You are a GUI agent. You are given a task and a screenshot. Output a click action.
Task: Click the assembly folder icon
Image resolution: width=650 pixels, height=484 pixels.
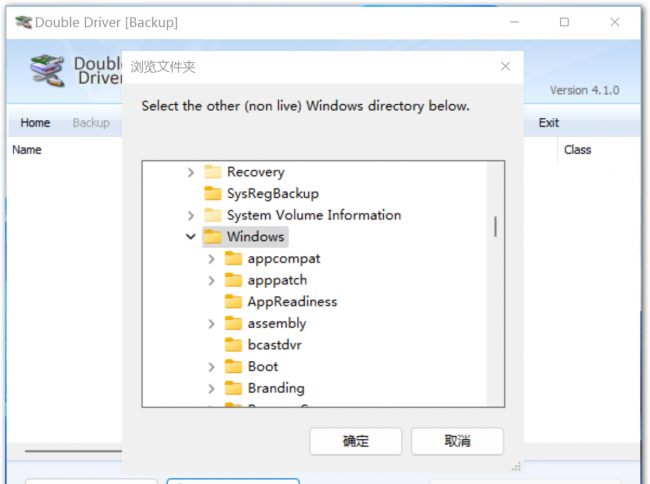point(233,323)
